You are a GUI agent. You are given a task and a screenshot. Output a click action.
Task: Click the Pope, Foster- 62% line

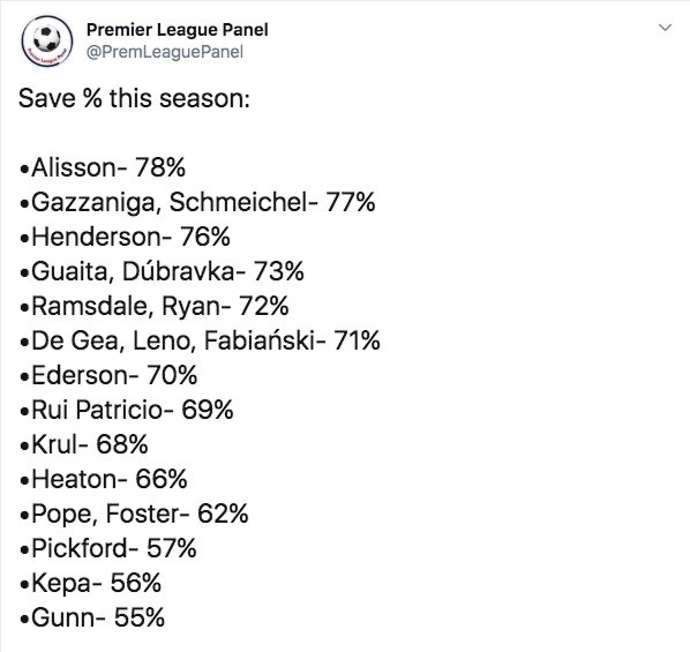134,514
